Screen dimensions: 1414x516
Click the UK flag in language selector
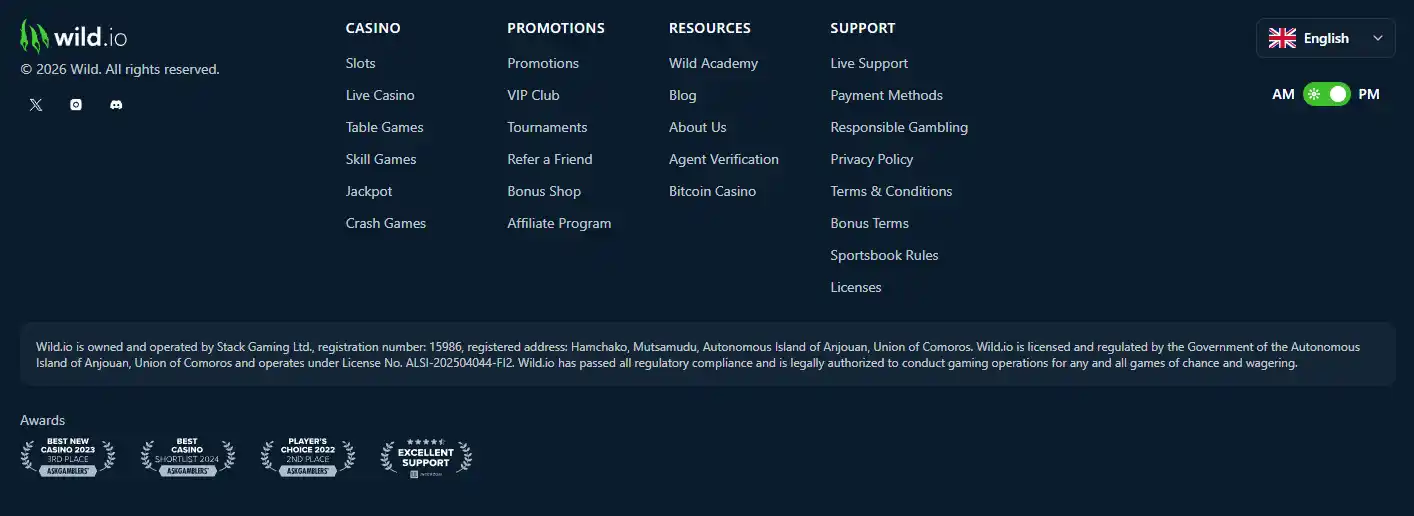pos(1282,38)
